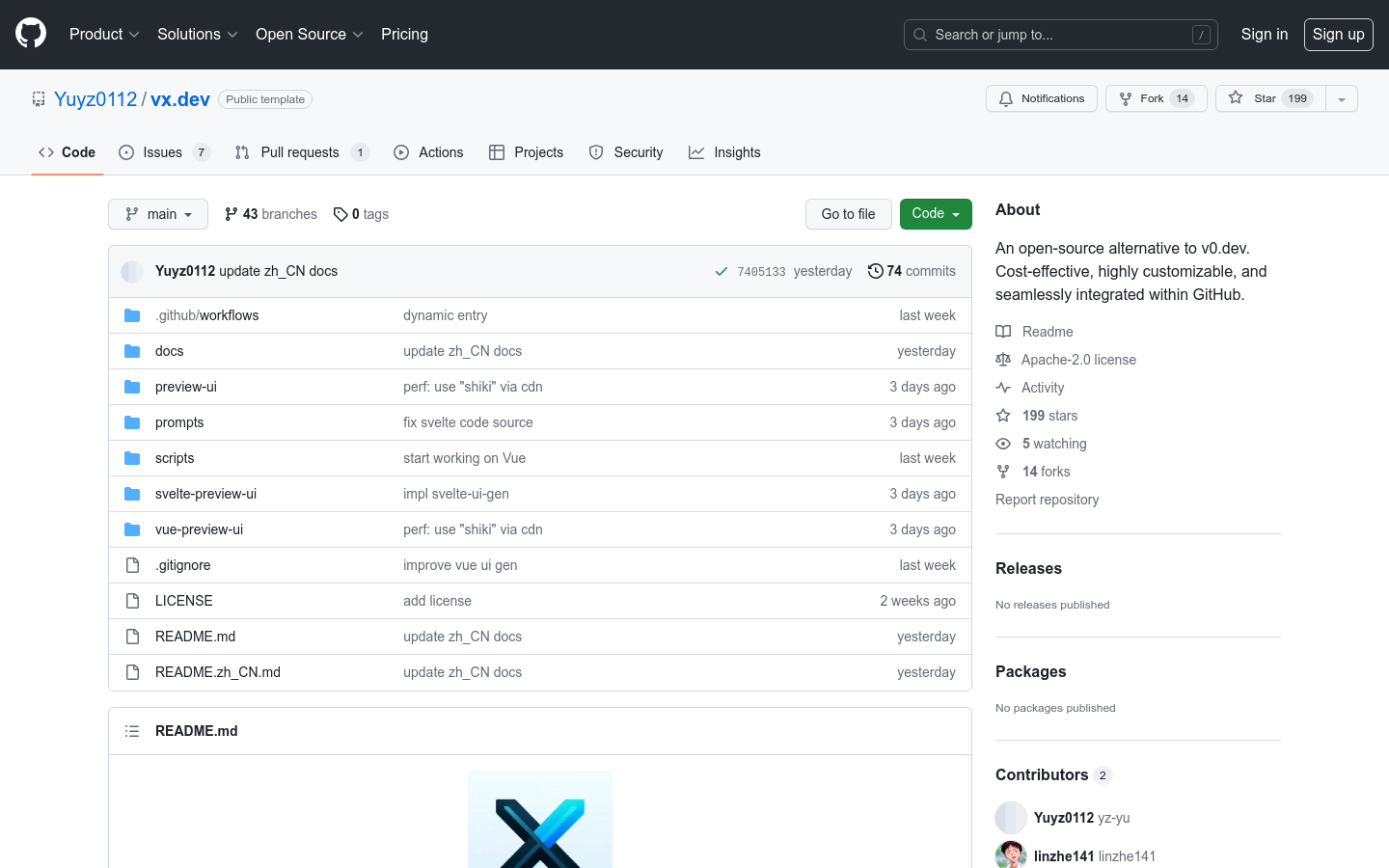
Task: Click the docs folder icon
Action: (132, 351)
